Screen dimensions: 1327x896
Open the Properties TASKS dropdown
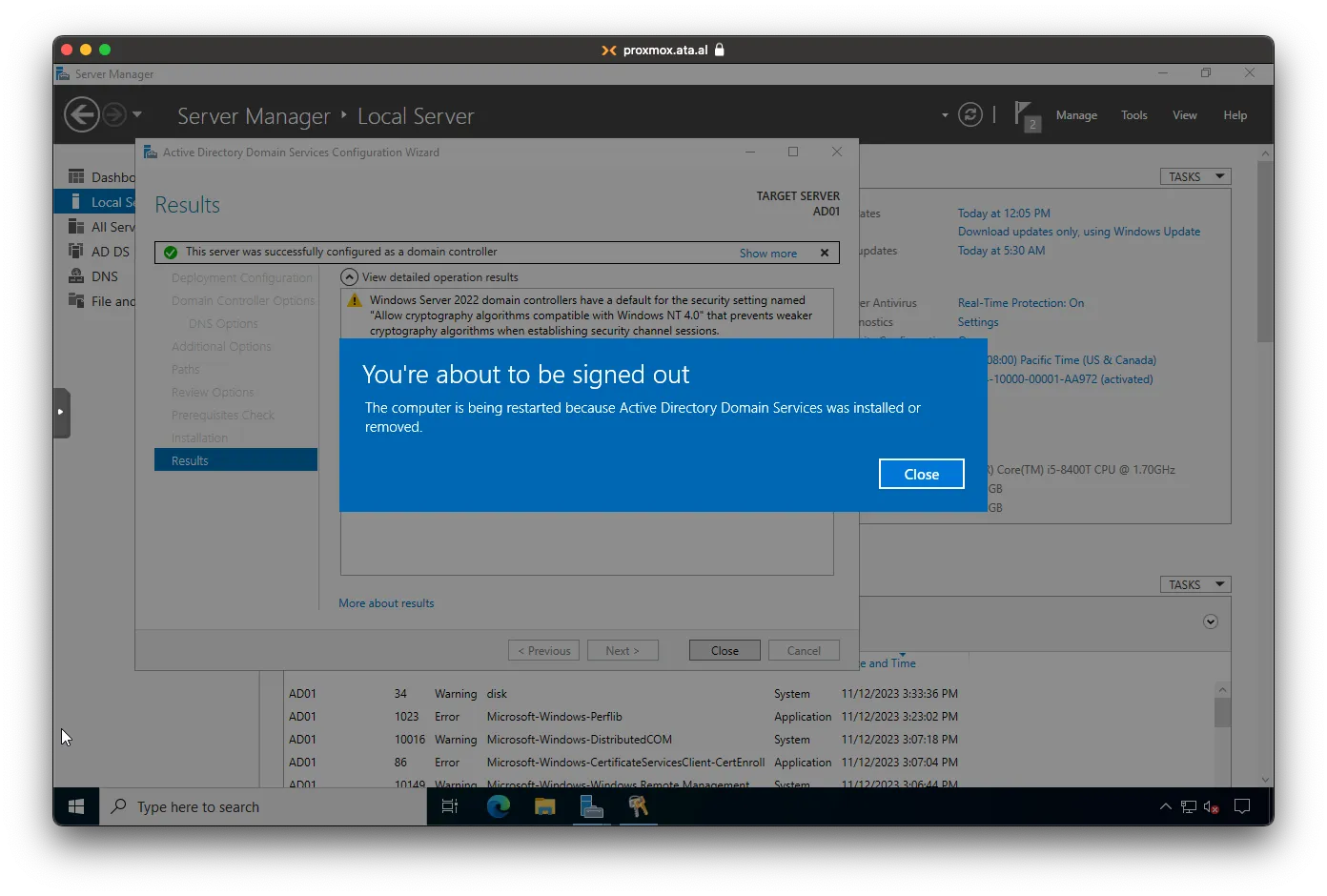(x=1195, y=177)
